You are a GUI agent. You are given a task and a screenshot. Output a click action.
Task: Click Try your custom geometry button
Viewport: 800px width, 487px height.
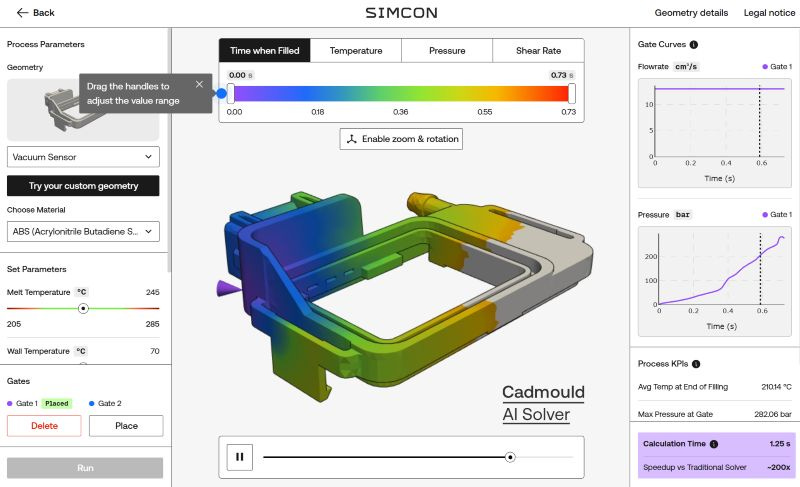(x=83, y=186)
